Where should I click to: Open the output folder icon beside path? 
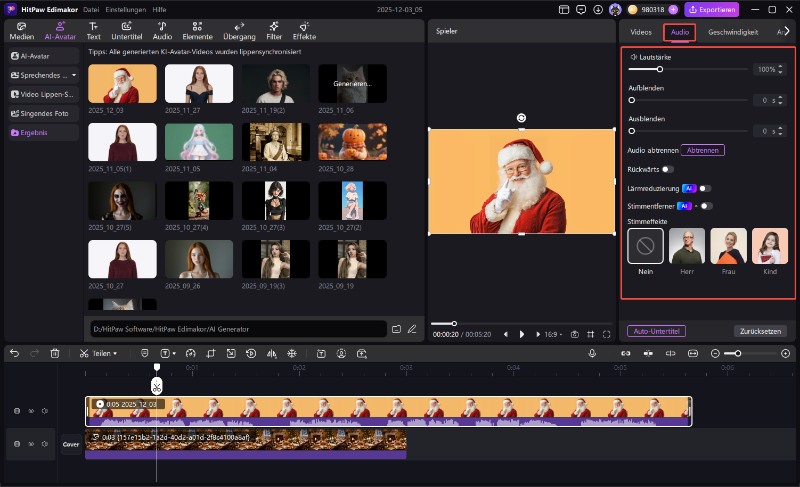click(396, 329)
